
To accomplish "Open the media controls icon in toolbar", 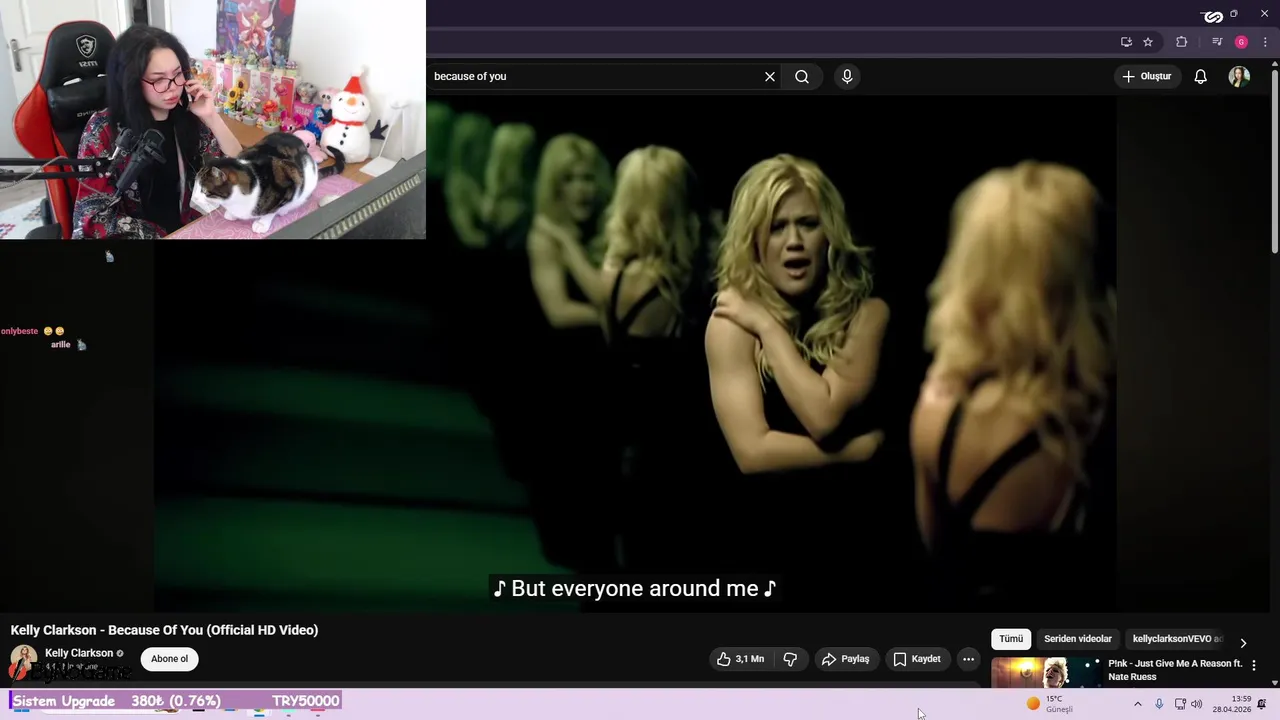I will coord(1217,42).
